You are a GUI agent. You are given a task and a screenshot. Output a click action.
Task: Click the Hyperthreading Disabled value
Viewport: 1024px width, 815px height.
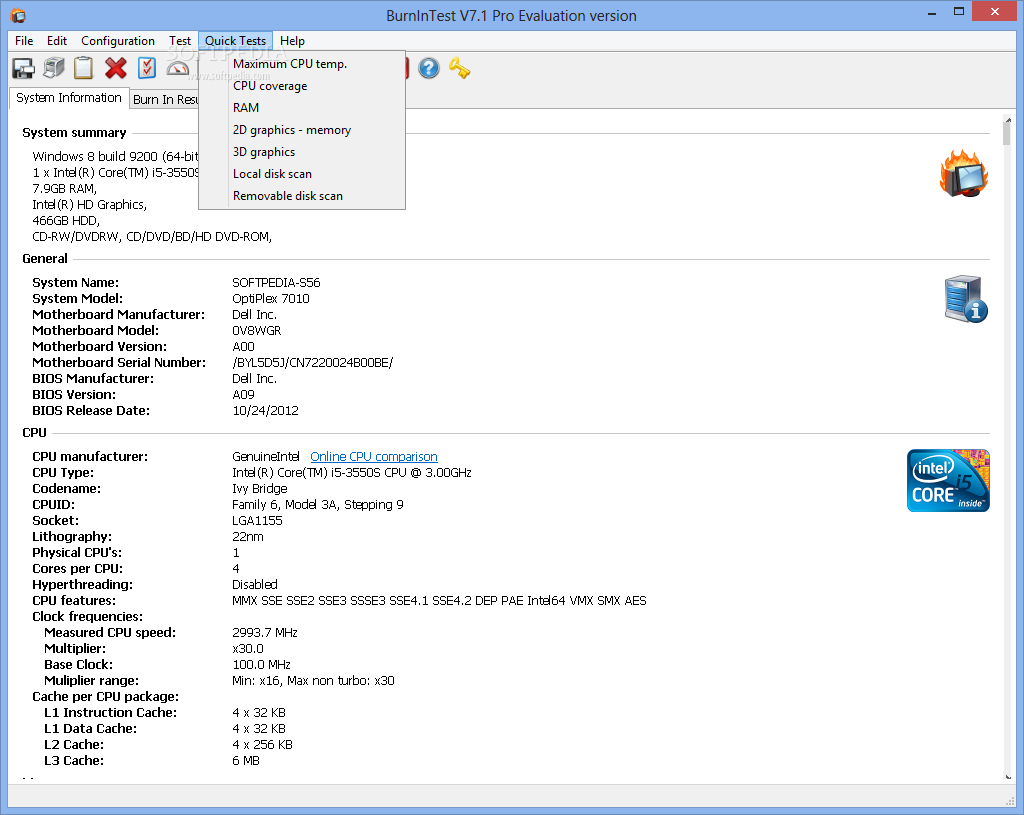255,584
